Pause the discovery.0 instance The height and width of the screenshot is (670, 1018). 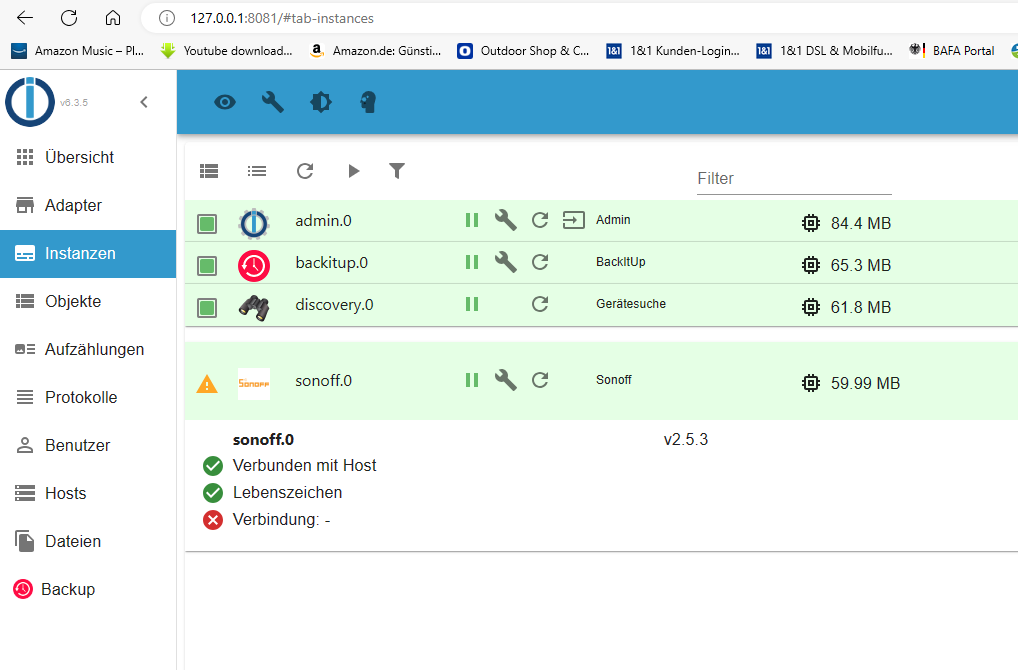[472, 304]
